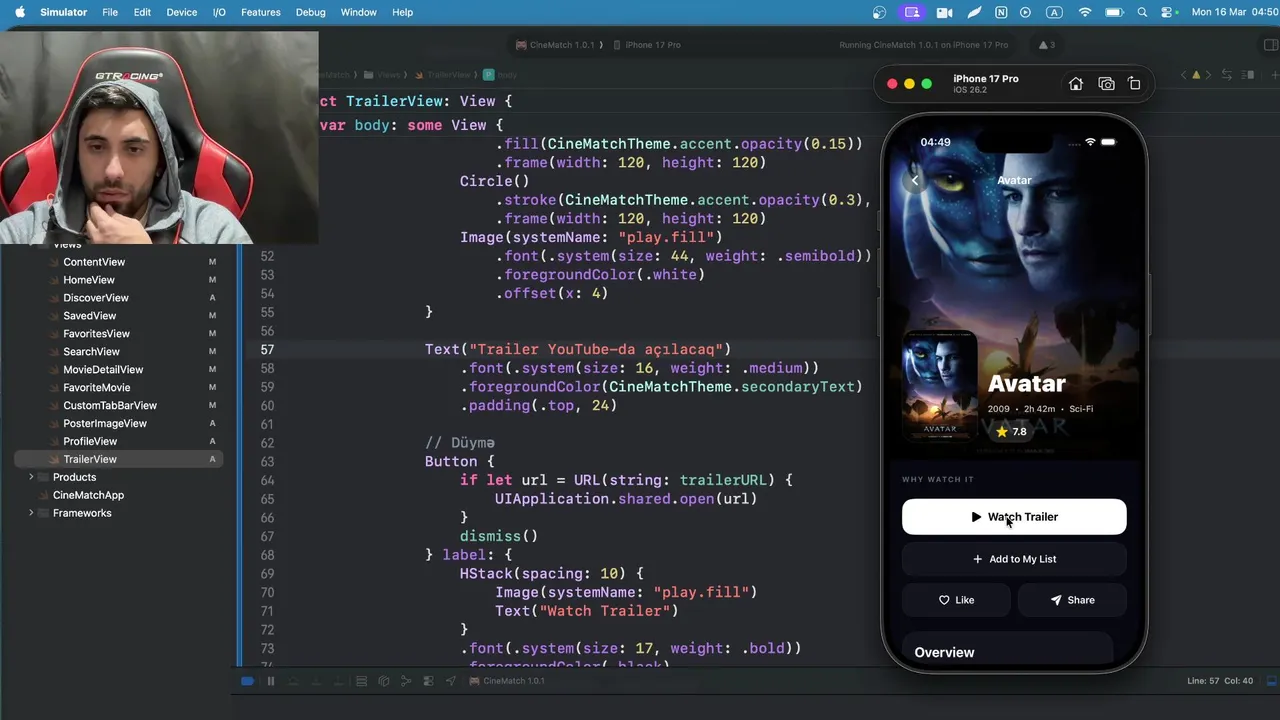Open the Avatar poster thumbnail
The image size is (1280, 720).
coord(940,385)
